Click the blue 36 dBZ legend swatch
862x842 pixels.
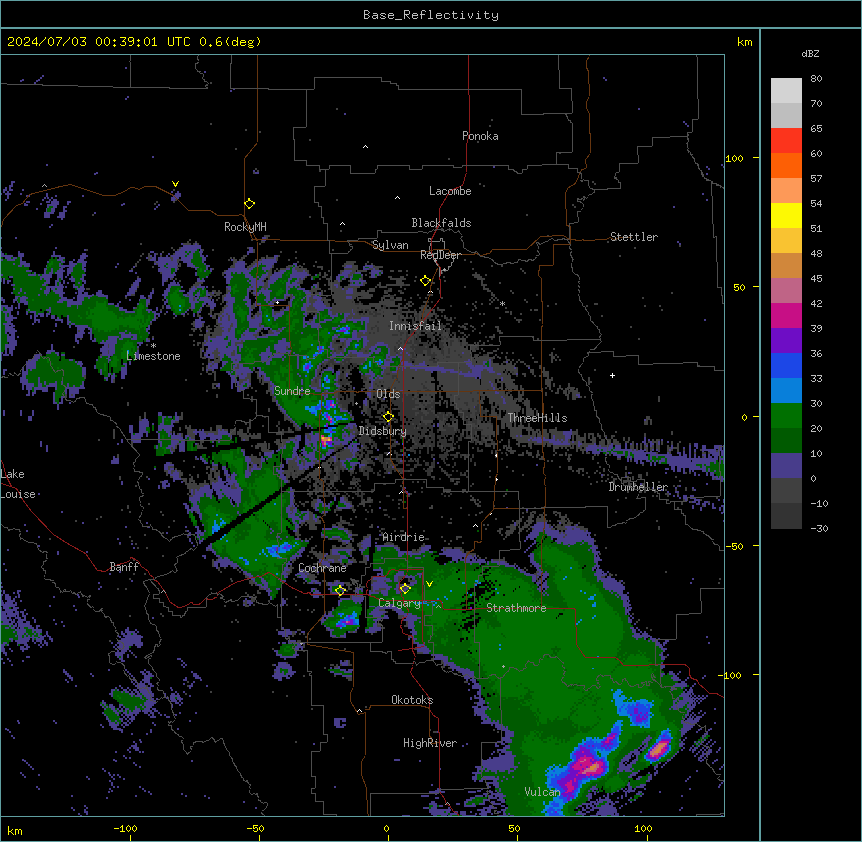(786, 365)
